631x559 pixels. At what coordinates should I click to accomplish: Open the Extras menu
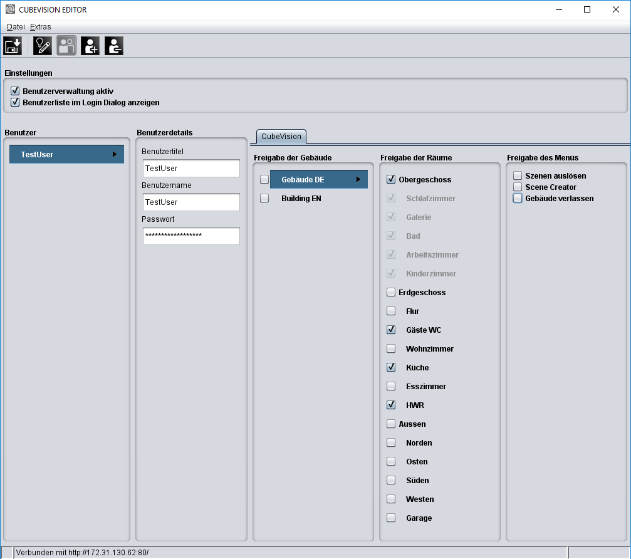[x=40, y=27]
